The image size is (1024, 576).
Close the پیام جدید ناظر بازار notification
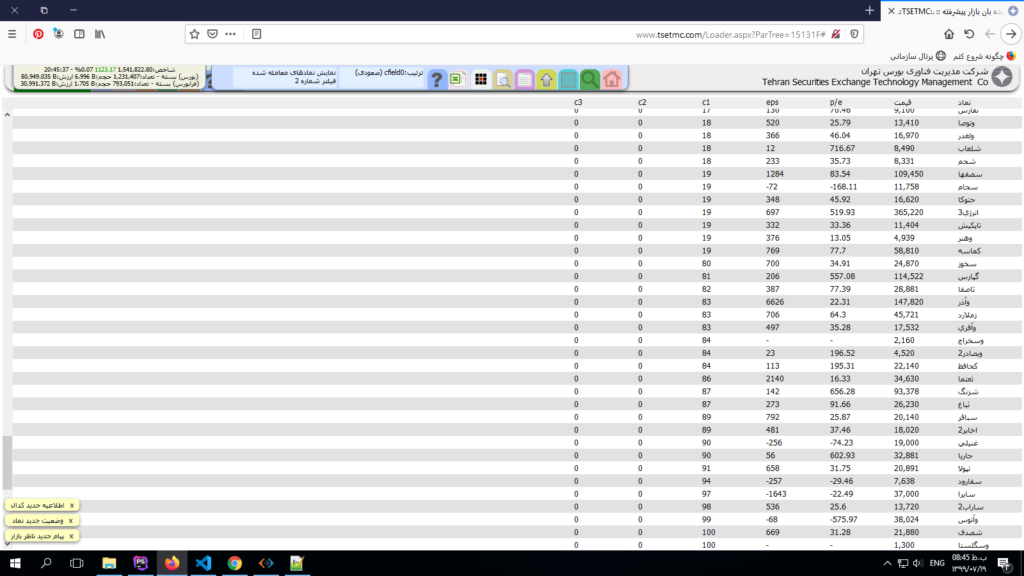pos(72,536)
